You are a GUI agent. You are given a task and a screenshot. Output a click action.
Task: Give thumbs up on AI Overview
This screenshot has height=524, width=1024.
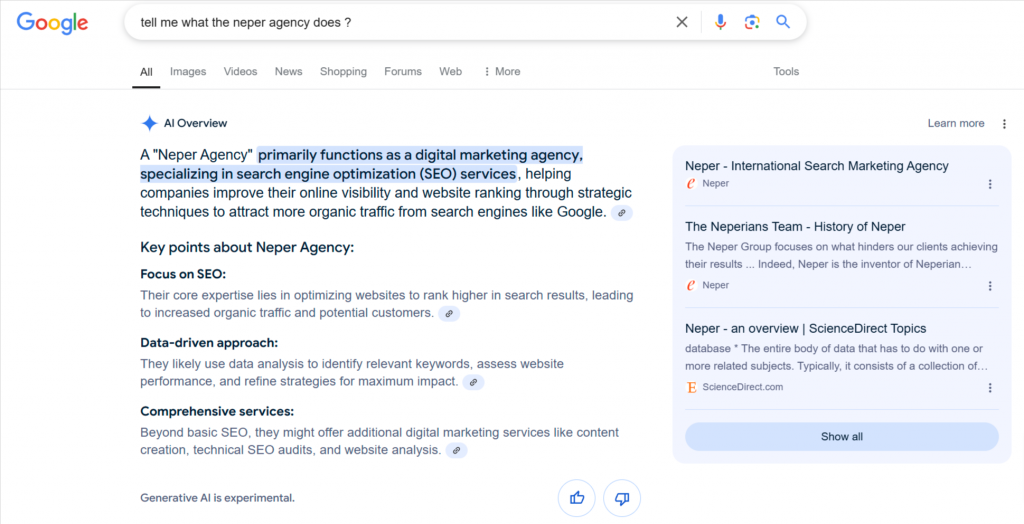click(x=577, y=499)
